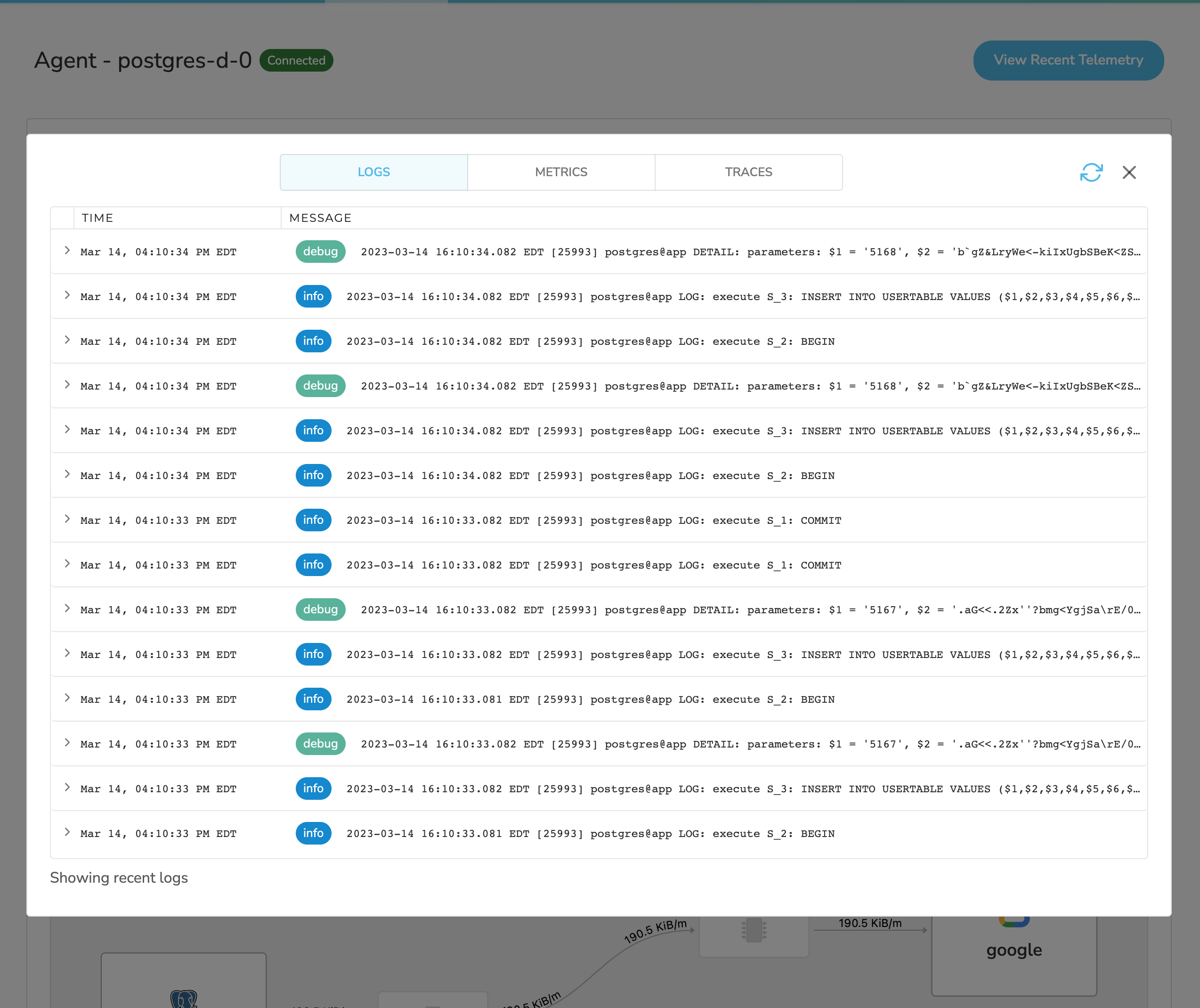Screen dimensions: 1200x1008
Task: Click the google destination node in the background
Action: [1014, 950]
